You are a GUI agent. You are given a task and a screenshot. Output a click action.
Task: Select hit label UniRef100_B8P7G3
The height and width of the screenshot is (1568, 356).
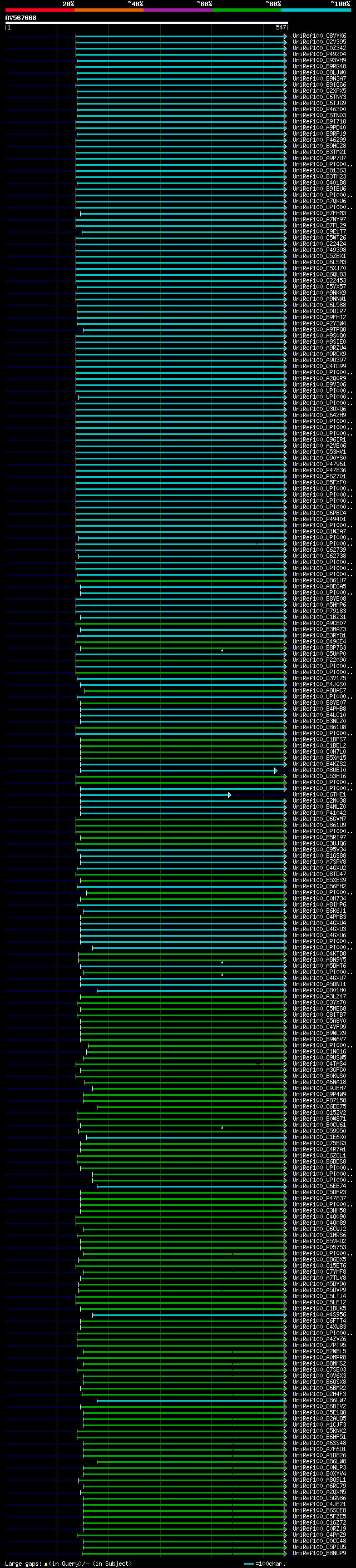[x=319, y=647]
